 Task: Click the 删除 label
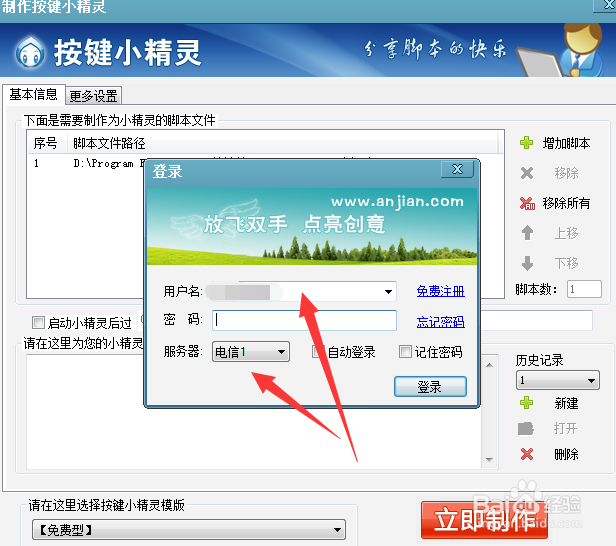[x=566, y=454]
